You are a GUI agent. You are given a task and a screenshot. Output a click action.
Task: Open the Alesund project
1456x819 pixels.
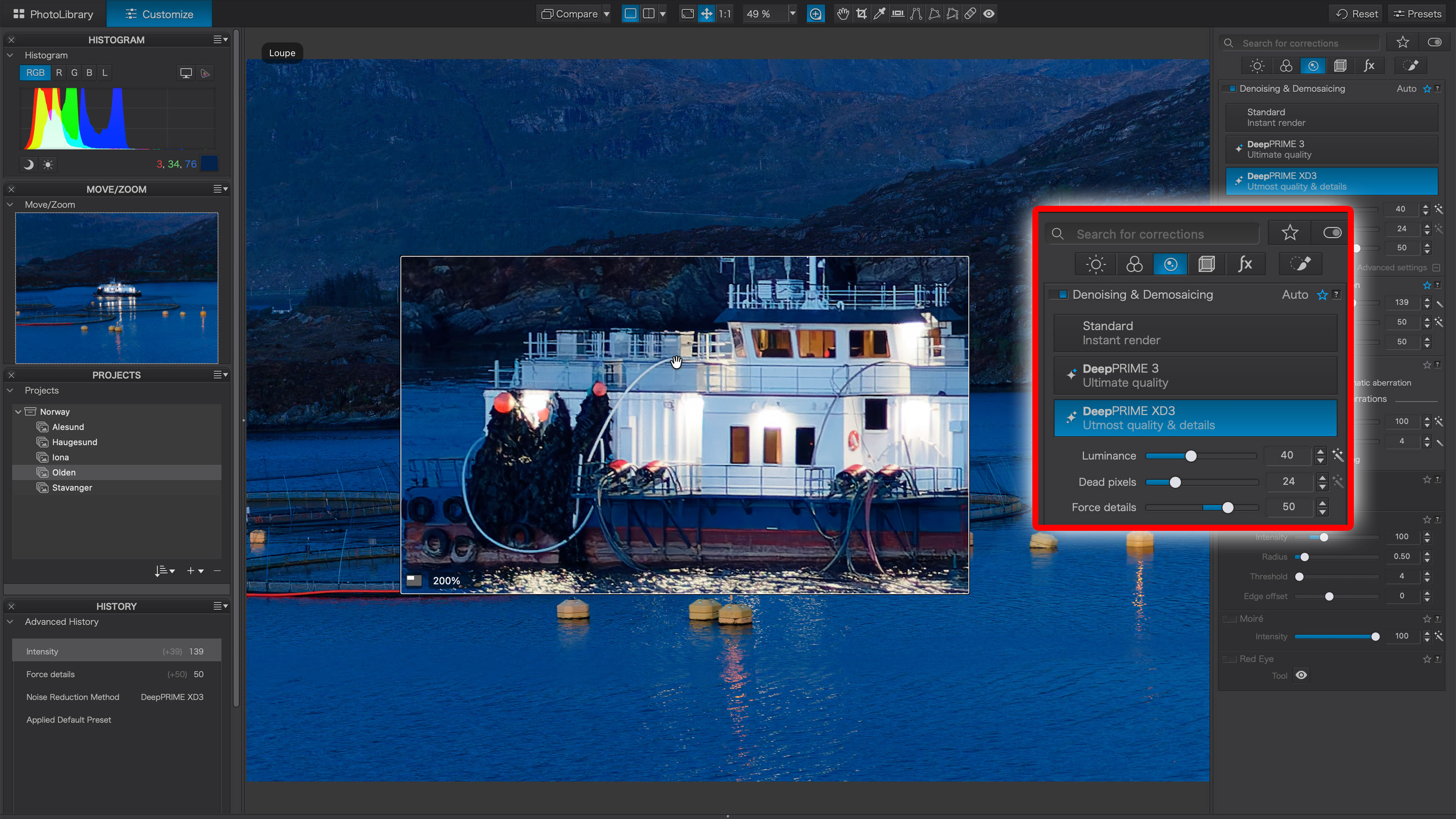tap(116, 427)
